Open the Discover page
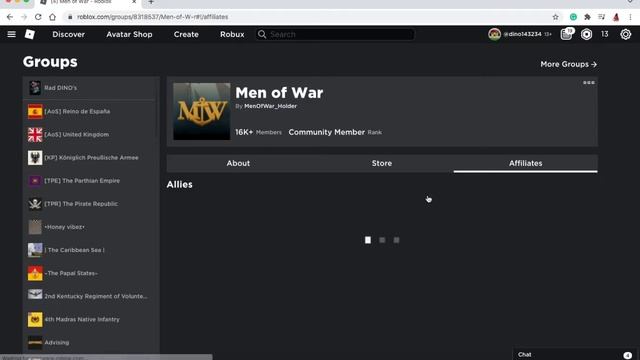 (69, 34)
